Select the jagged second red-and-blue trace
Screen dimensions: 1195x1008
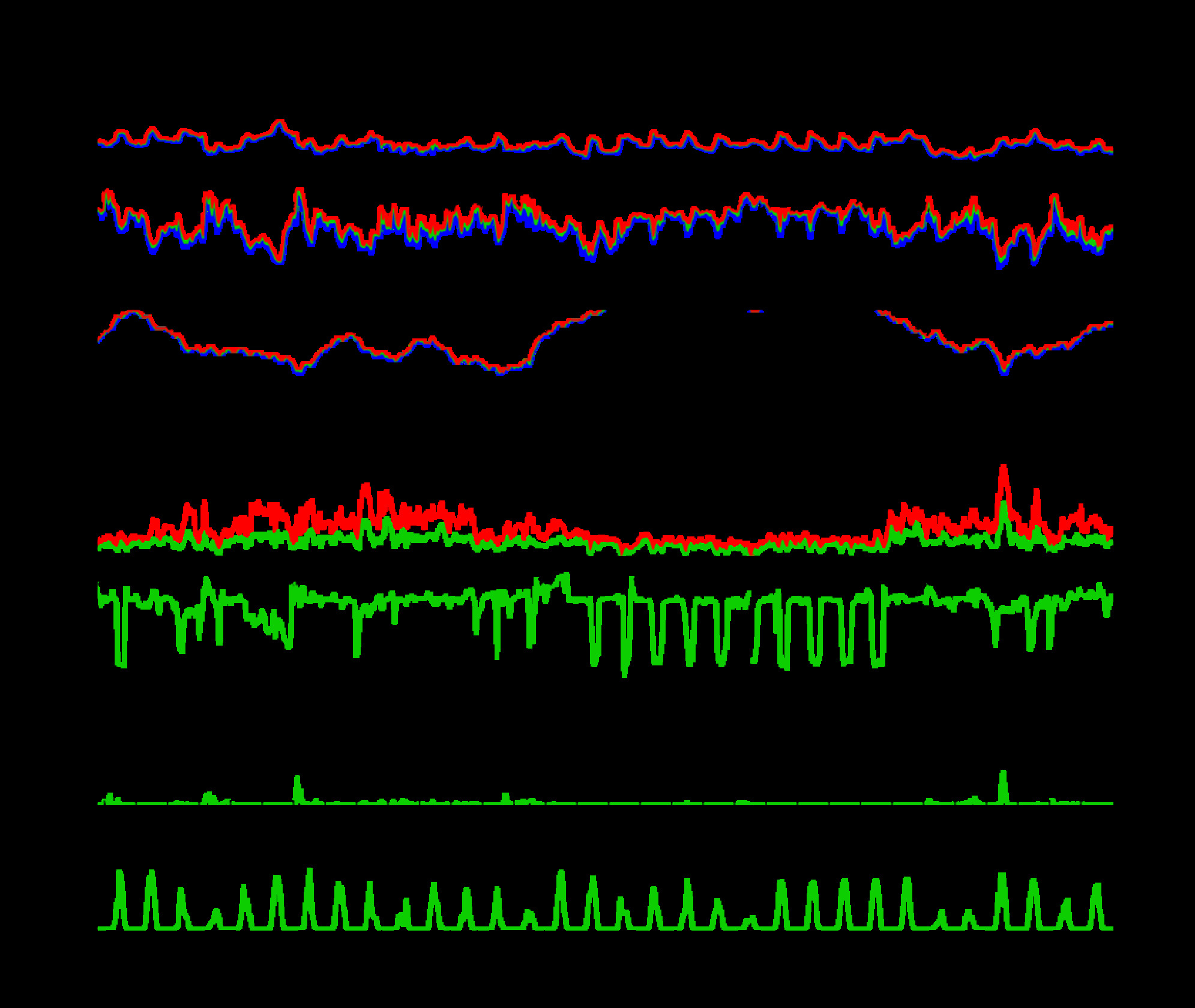(606, 228)
